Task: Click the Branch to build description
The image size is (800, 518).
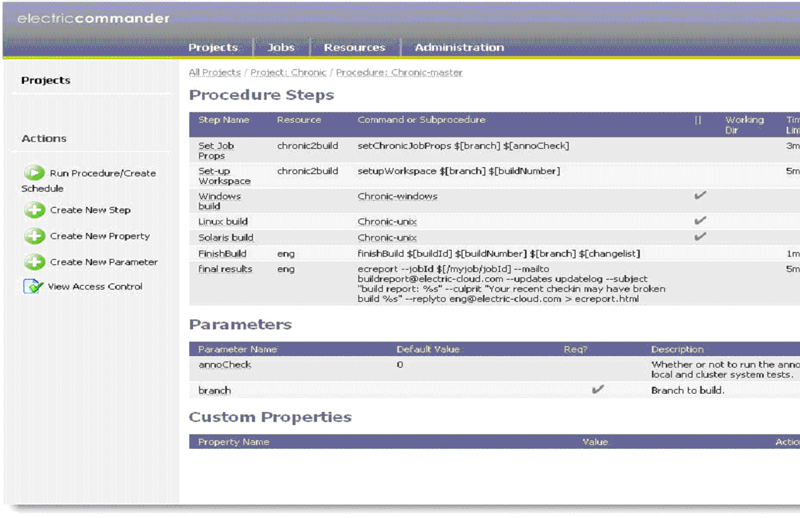Action: (687, 390)
